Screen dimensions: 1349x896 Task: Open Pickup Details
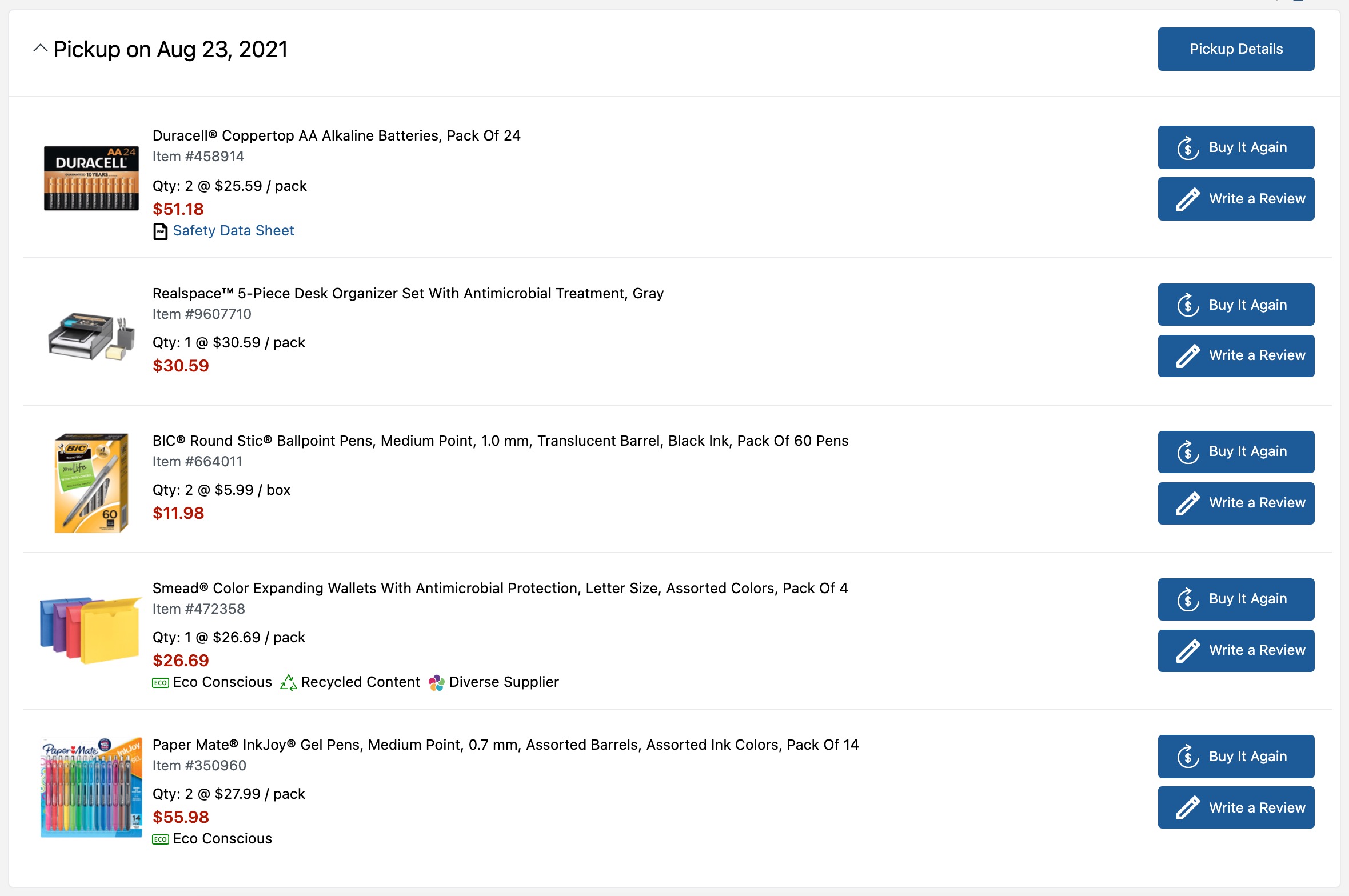tap(1235, 49)
